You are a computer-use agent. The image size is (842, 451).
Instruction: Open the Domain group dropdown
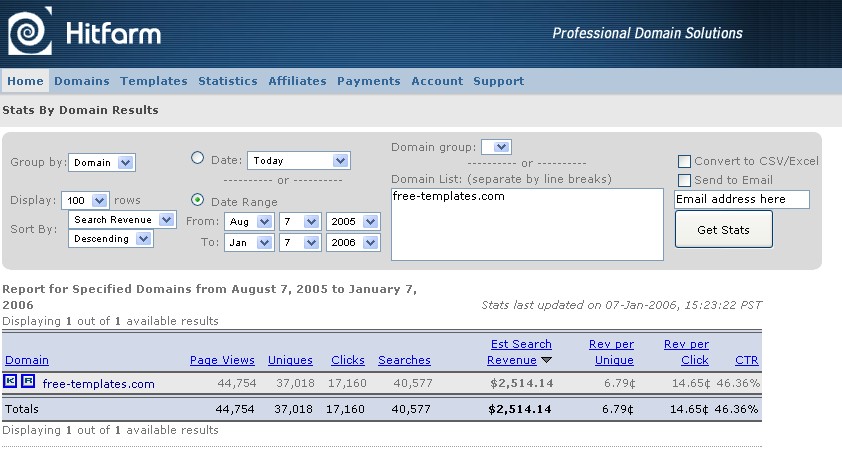click(496, 147)
